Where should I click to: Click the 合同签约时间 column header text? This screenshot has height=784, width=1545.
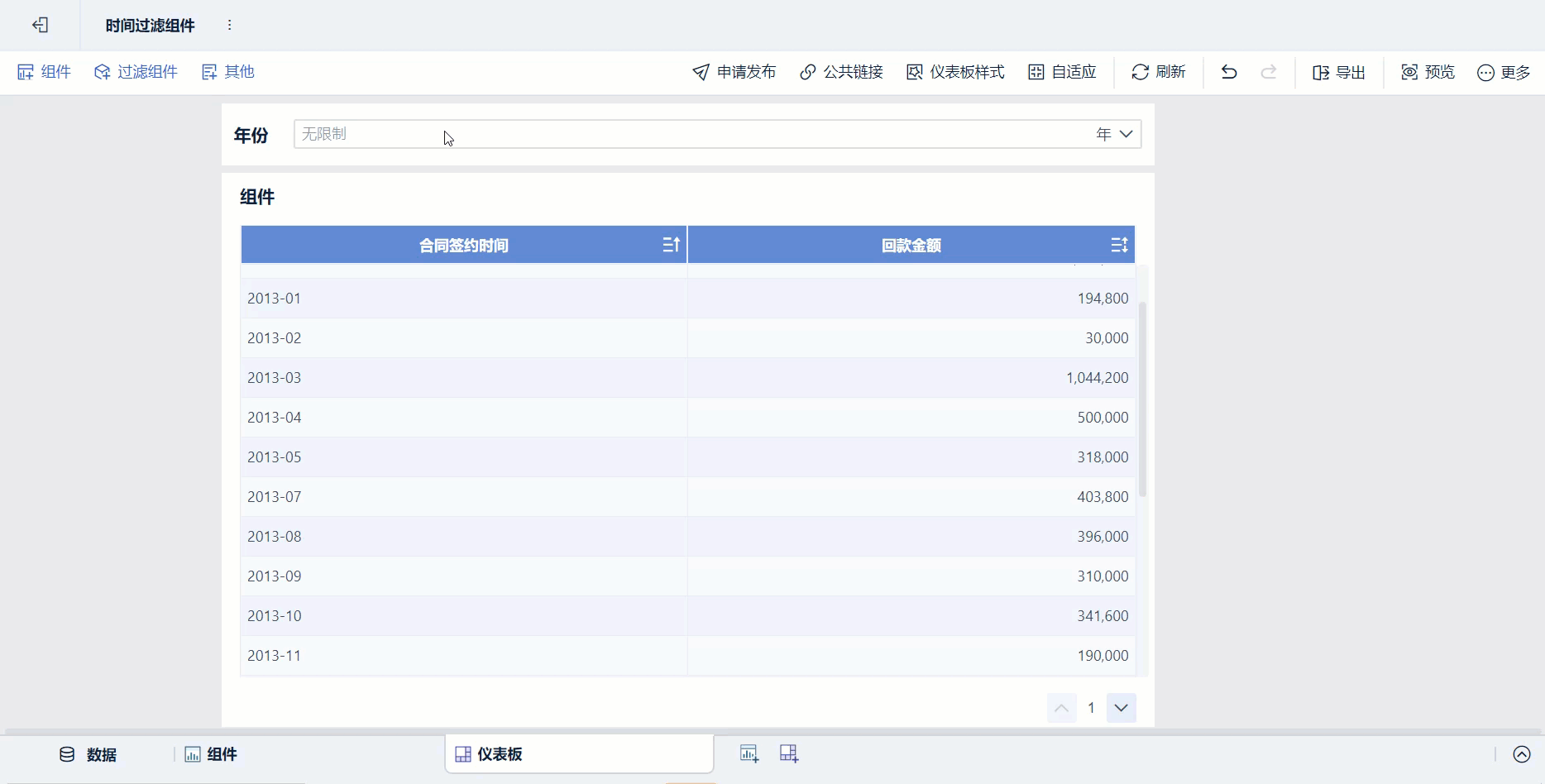click(x=464, y=246)
